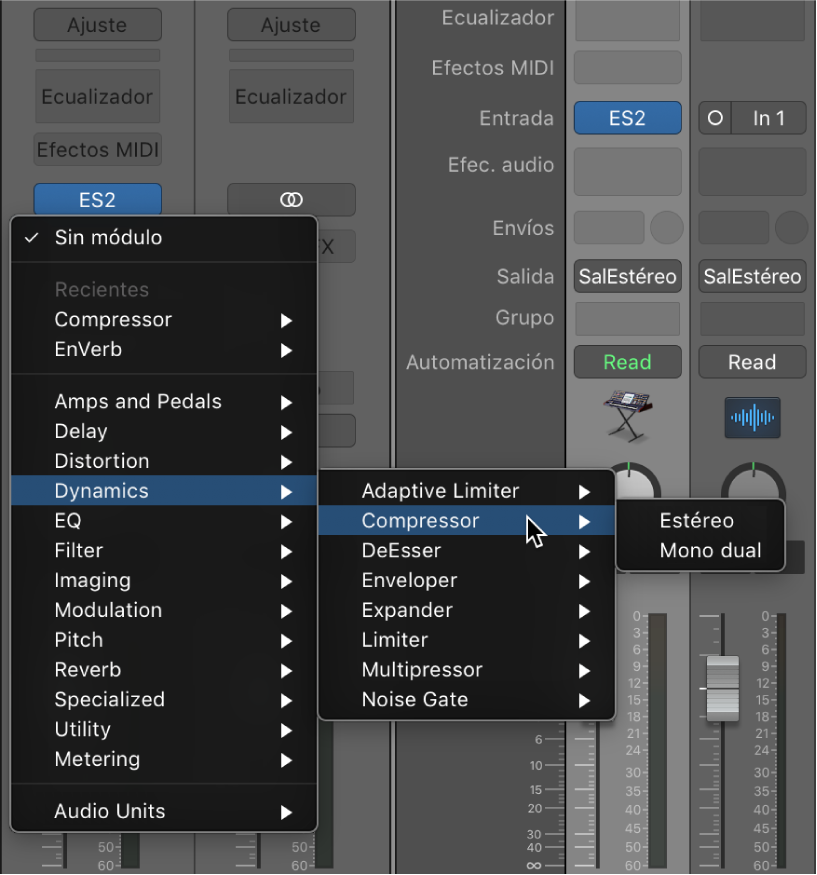Click the volume fader handle on audio channel
Screen dimensions: 817x875
click(x=722, y=687)
